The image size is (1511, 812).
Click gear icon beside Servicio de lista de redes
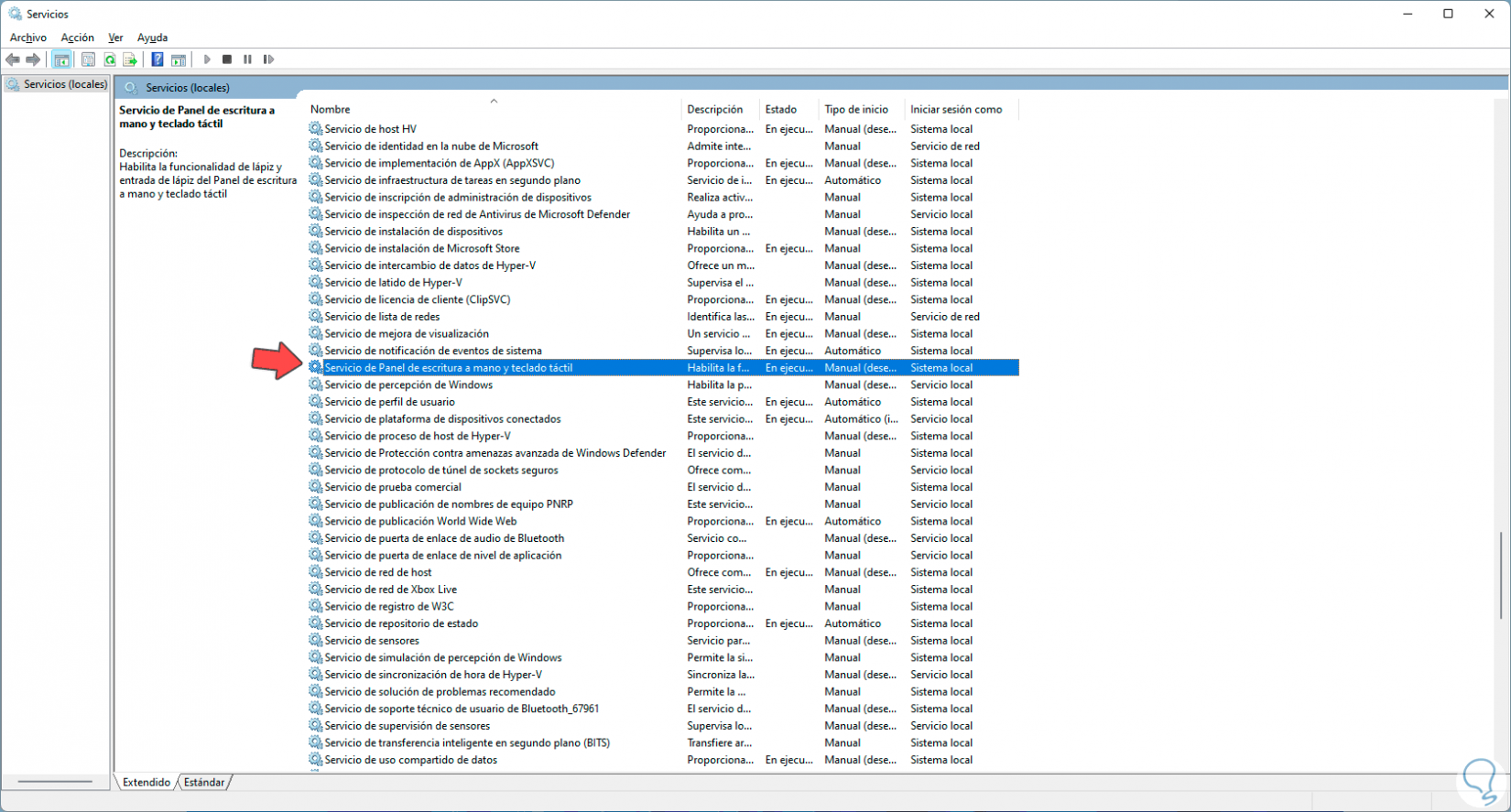316,317
